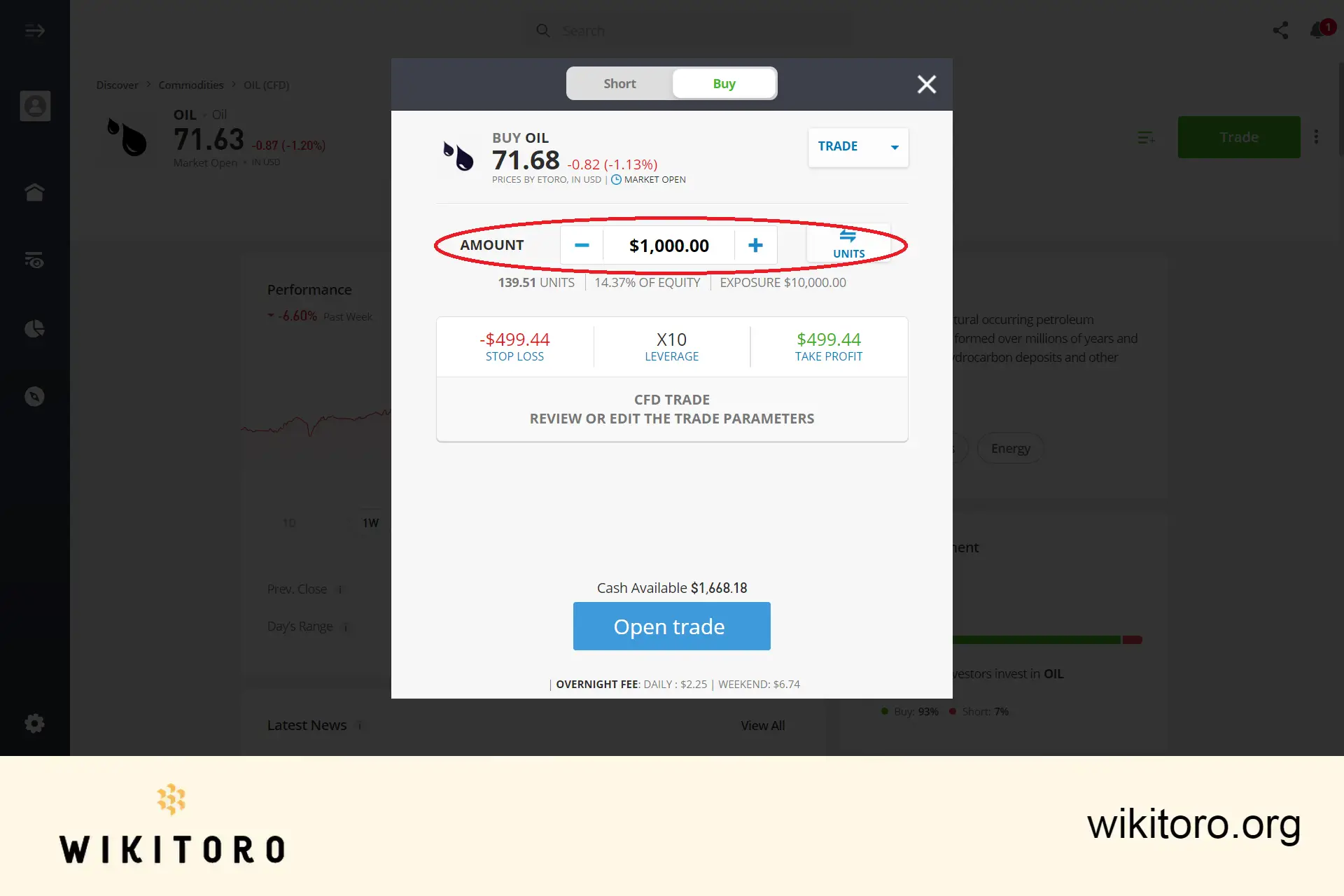Select the 1D performance tab
Screen dimensions: 1344x896
click(289, 521)
